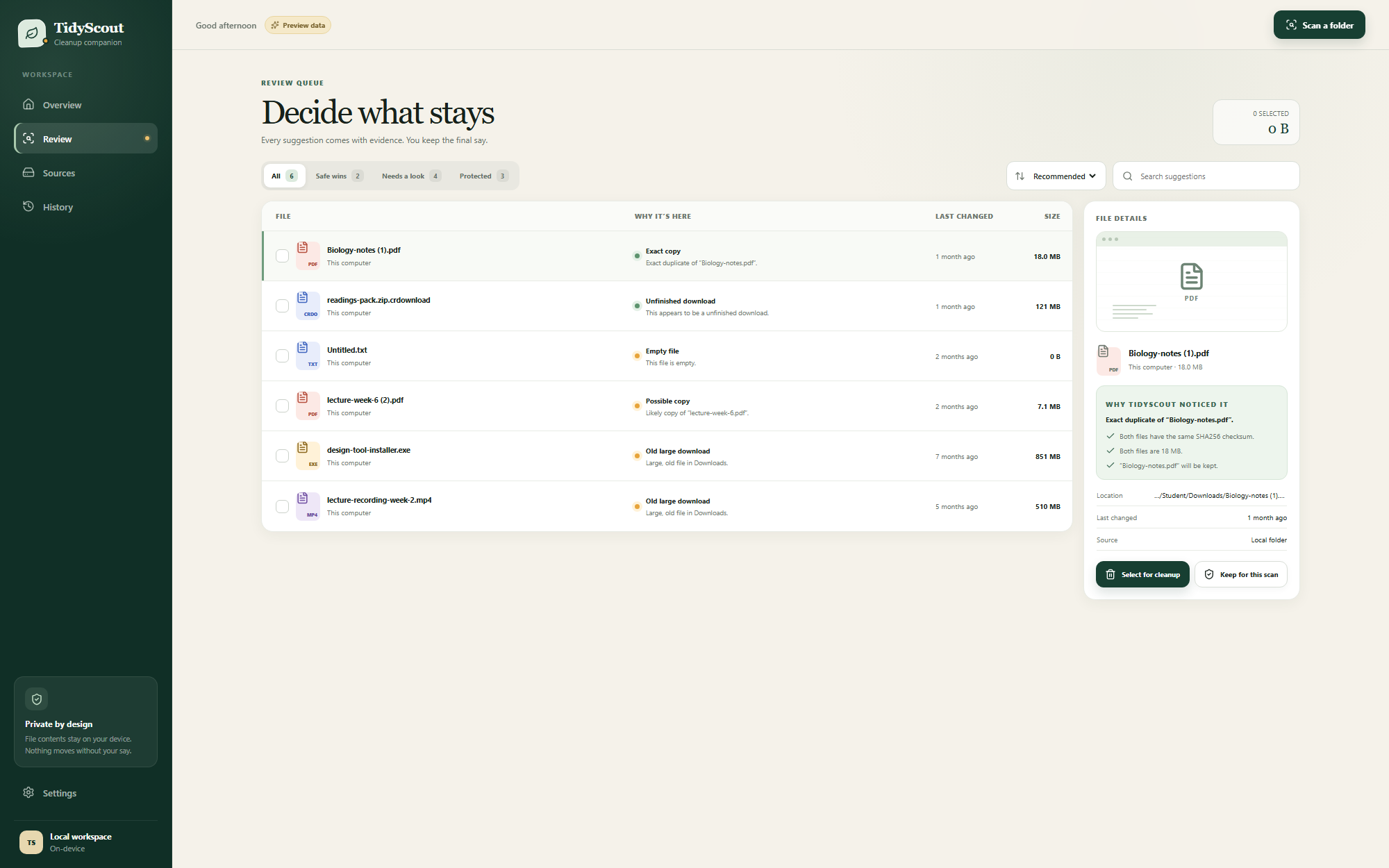Click the 7 months ago cell
1389x868 pixels.
(956, 456)
